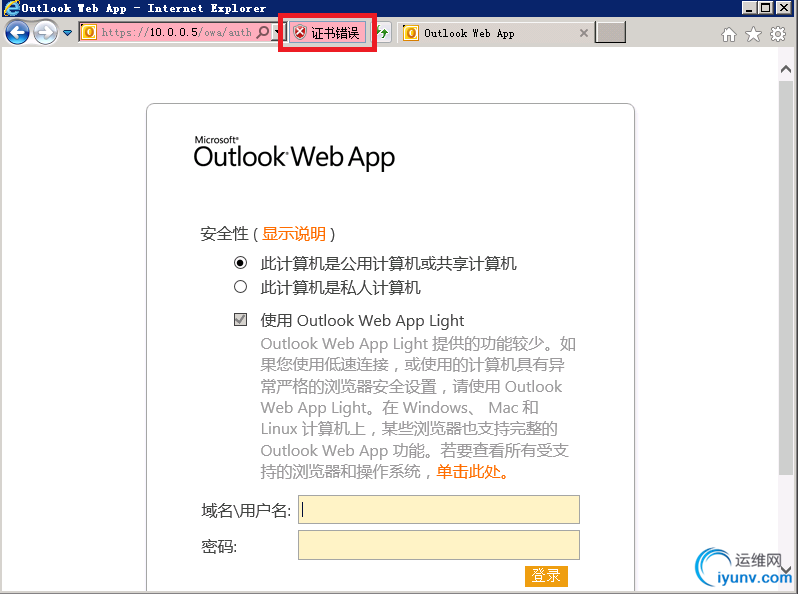Screen dimensions: 798x594
Task: Toggle 使用 Outlook Web App Light checkbox
Action: (240, 320)
